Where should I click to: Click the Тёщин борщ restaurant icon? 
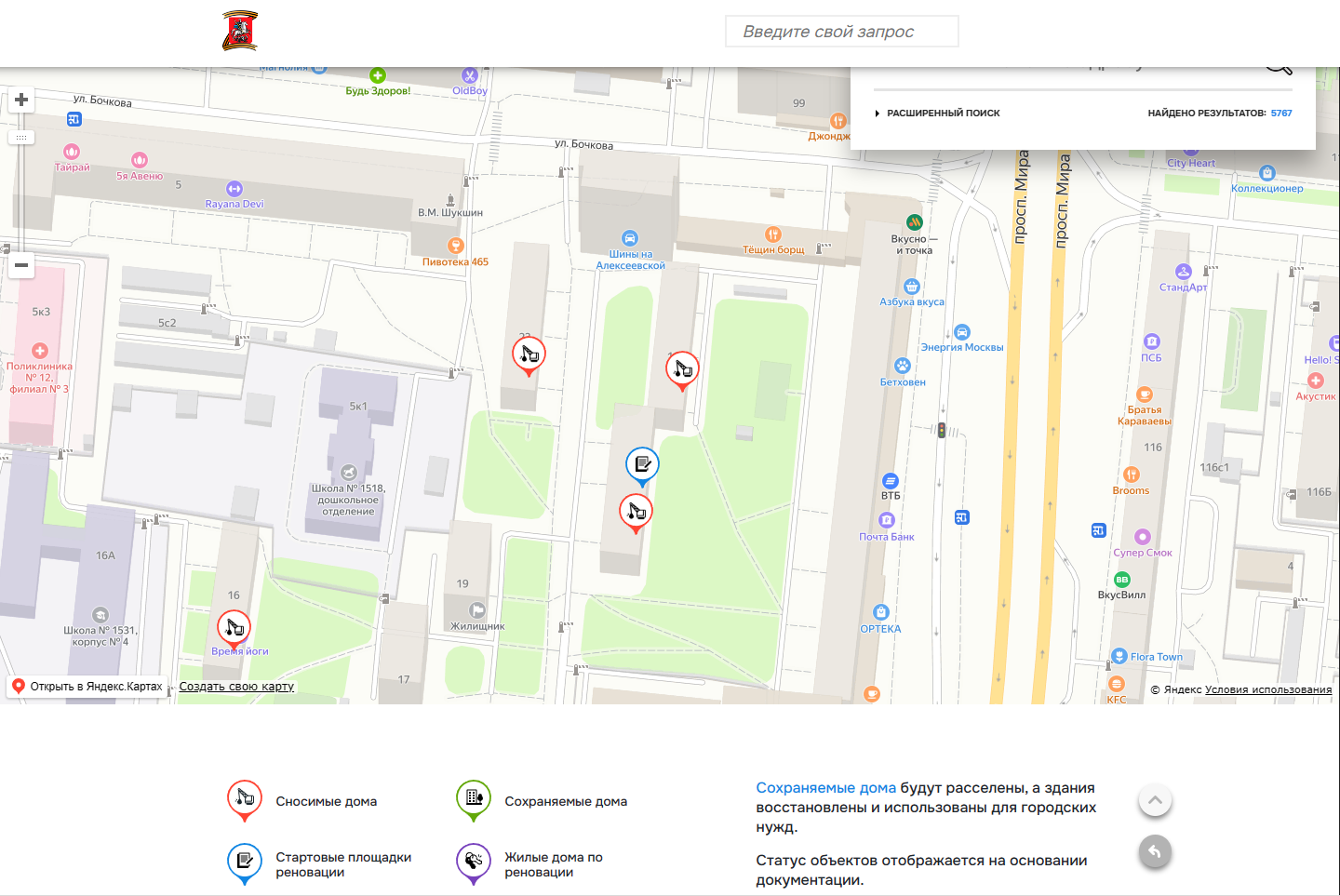[x=773, y=234]
